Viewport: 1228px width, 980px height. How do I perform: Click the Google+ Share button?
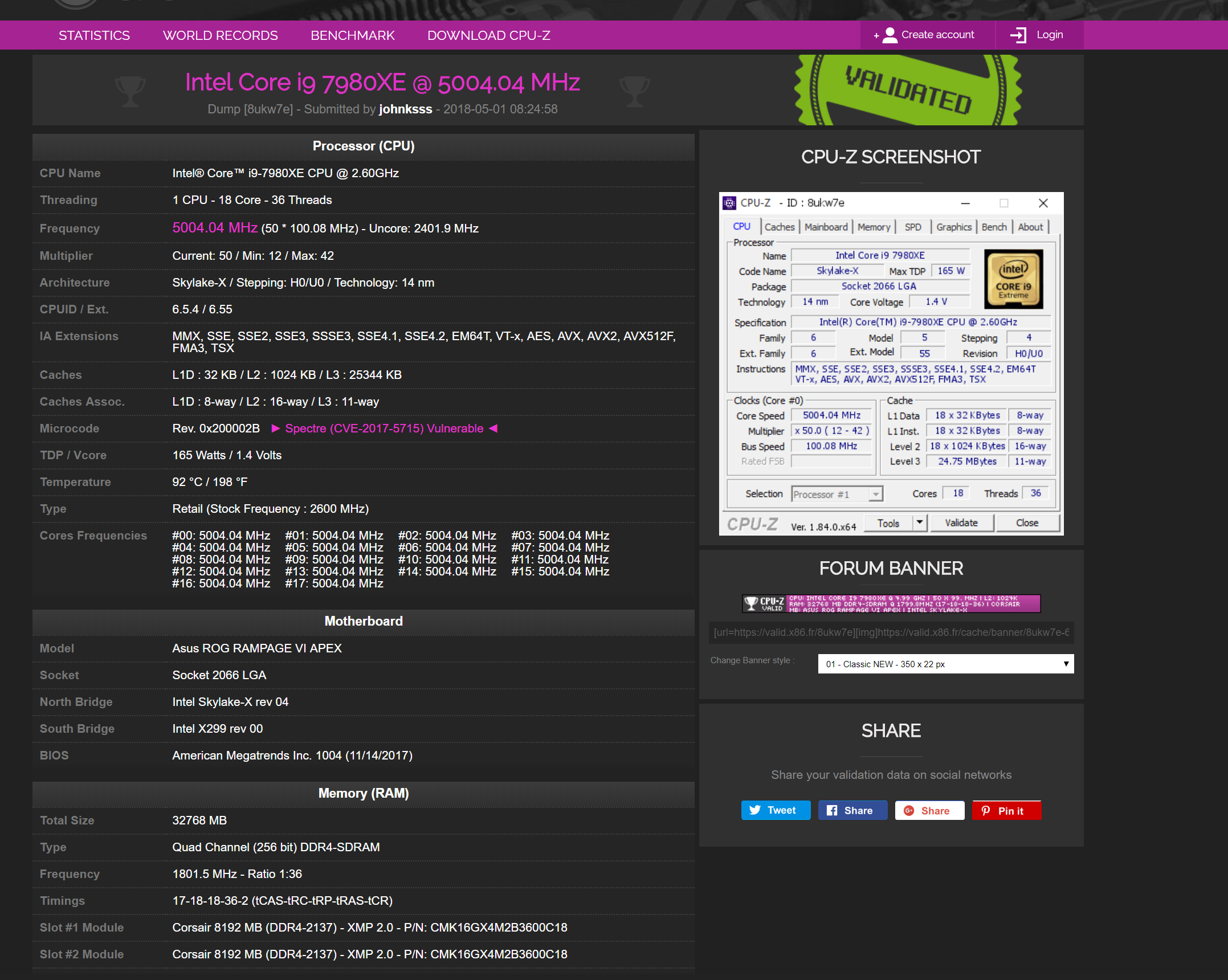point(929,810)
